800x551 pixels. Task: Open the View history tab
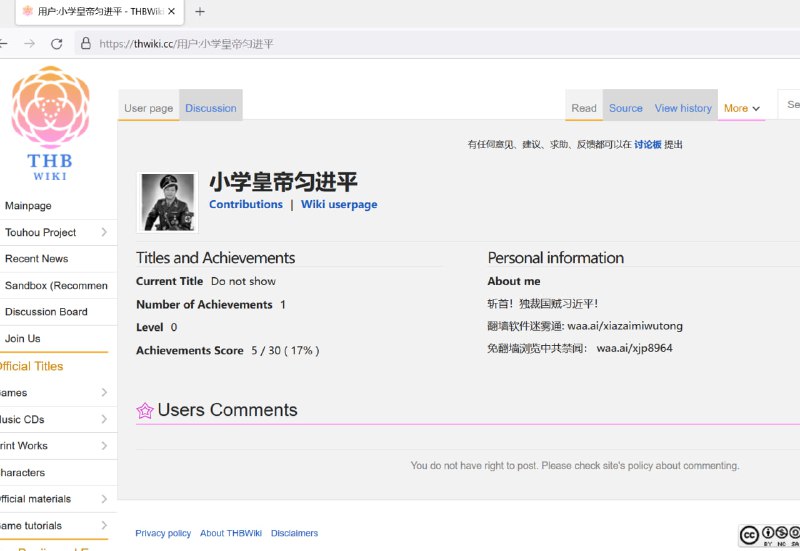pos(683,108)
